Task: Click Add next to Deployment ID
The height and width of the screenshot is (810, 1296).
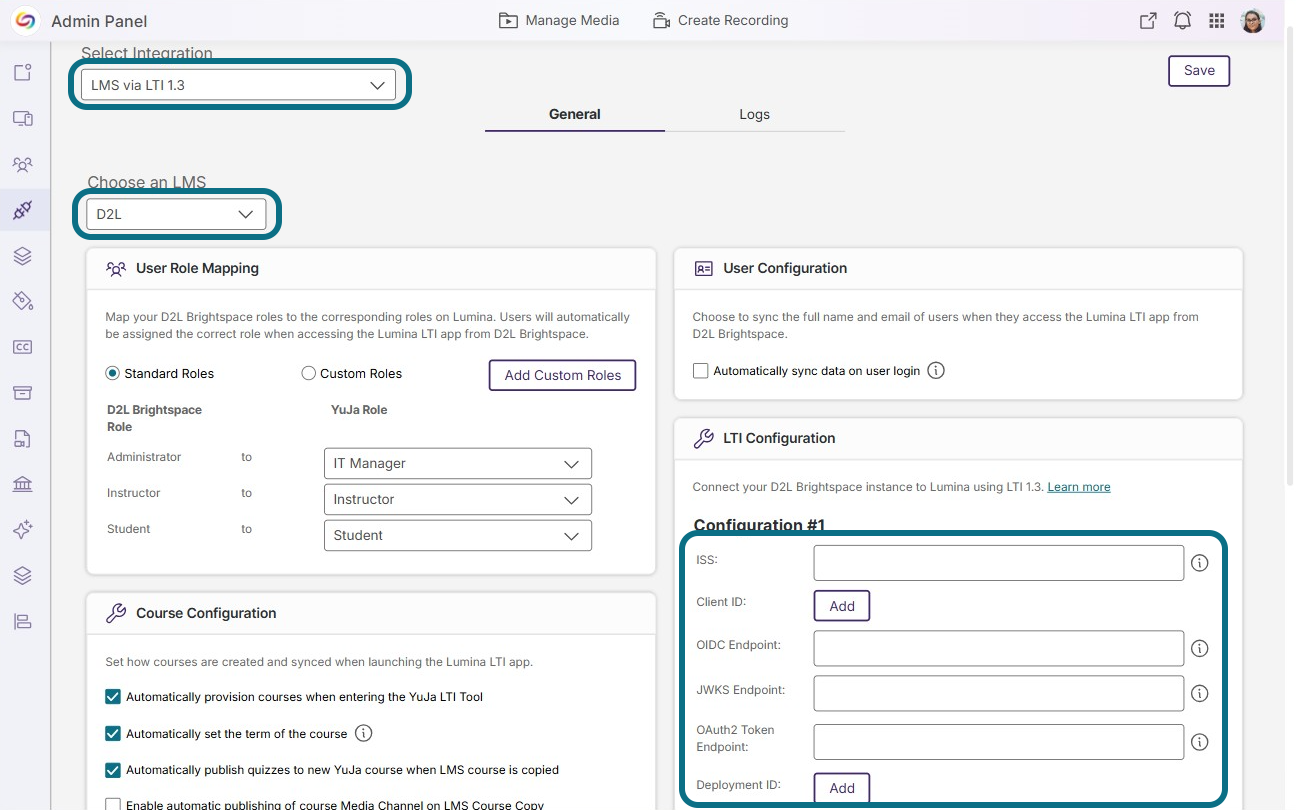Action: tap(842, 788)
